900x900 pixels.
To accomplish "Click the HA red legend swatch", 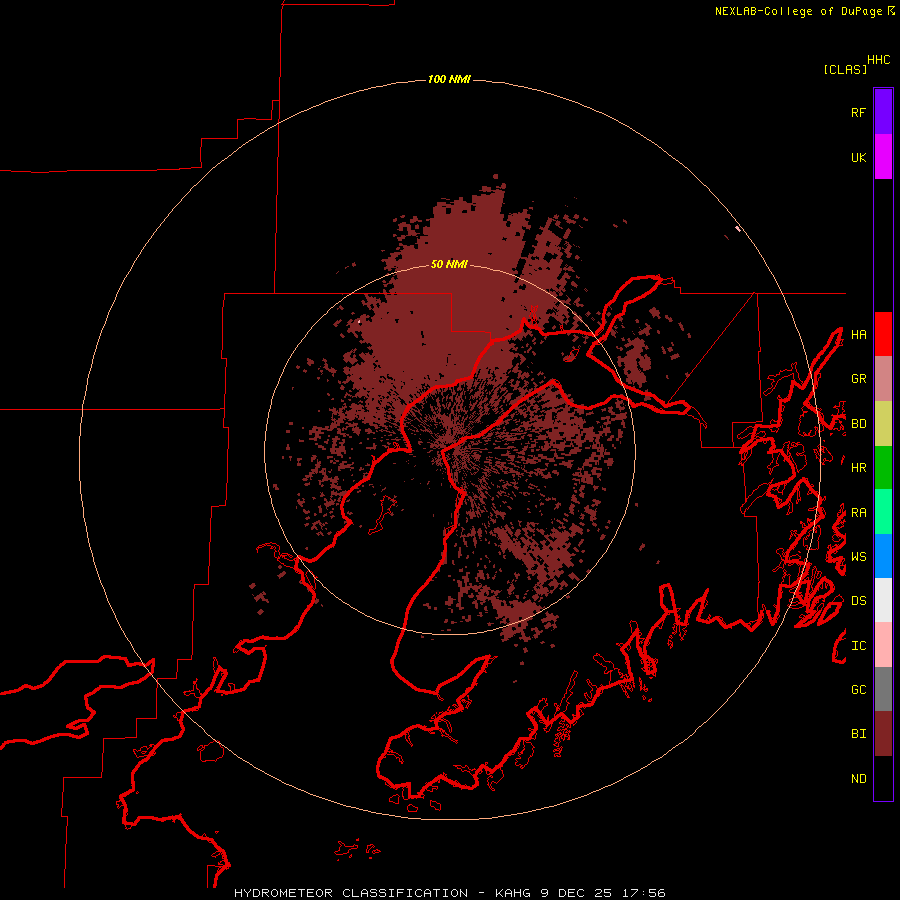I will click(883, 334).
